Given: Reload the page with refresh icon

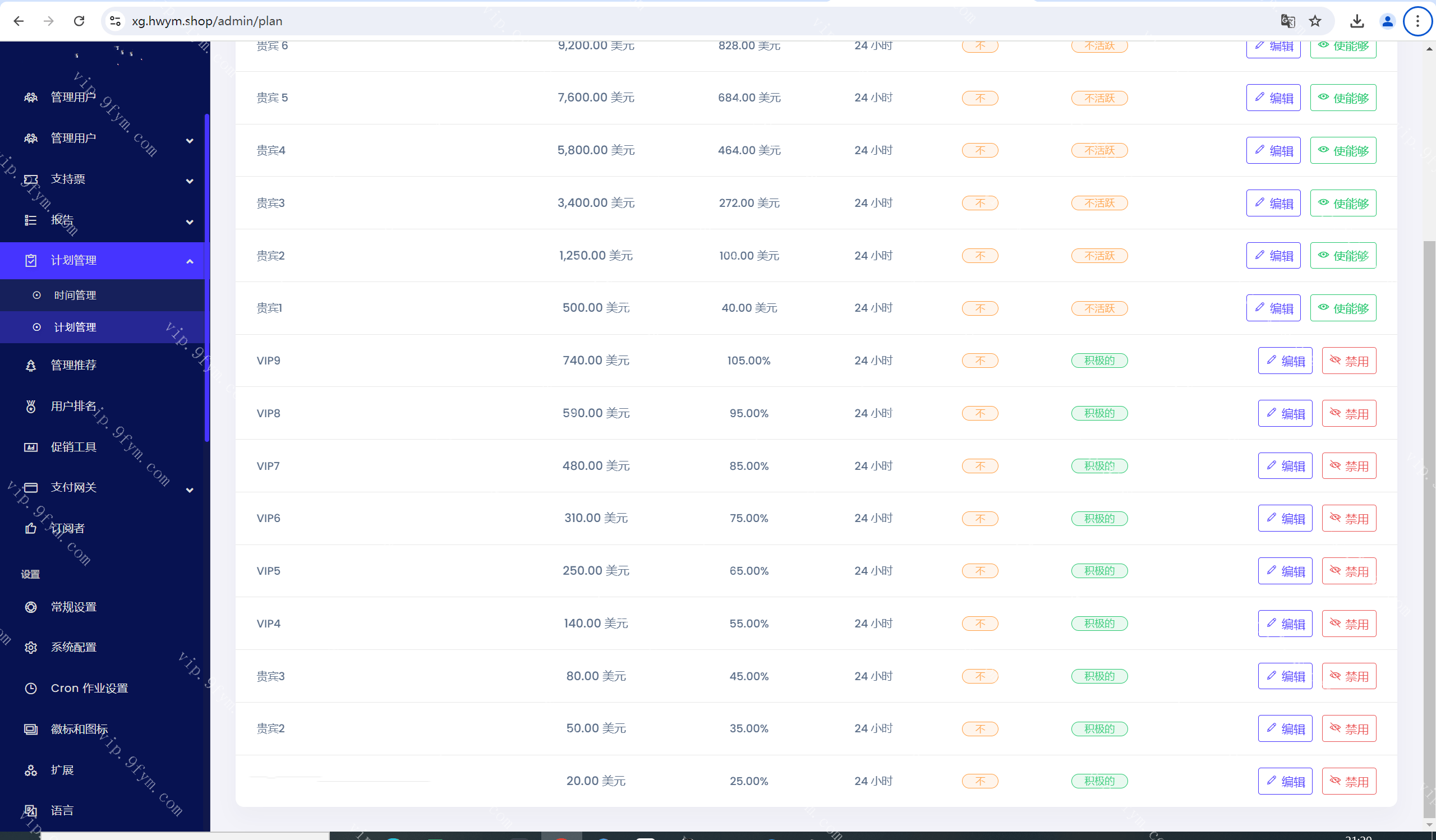Looking at the screenshot, I should point(79,21).
